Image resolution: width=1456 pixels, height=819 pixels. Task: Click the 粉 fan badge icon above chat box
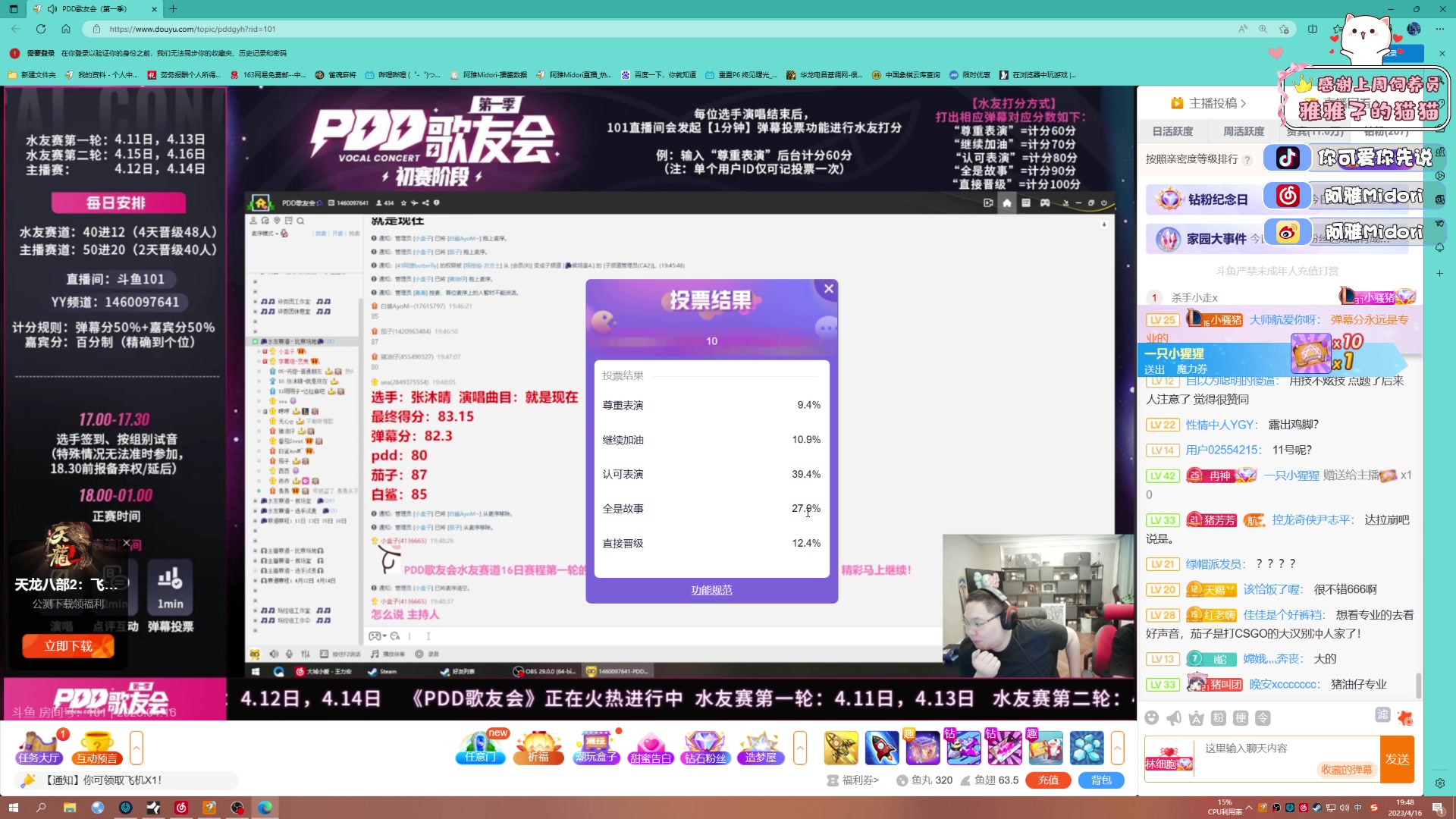pyautogui.click(x=1217, y=716)
